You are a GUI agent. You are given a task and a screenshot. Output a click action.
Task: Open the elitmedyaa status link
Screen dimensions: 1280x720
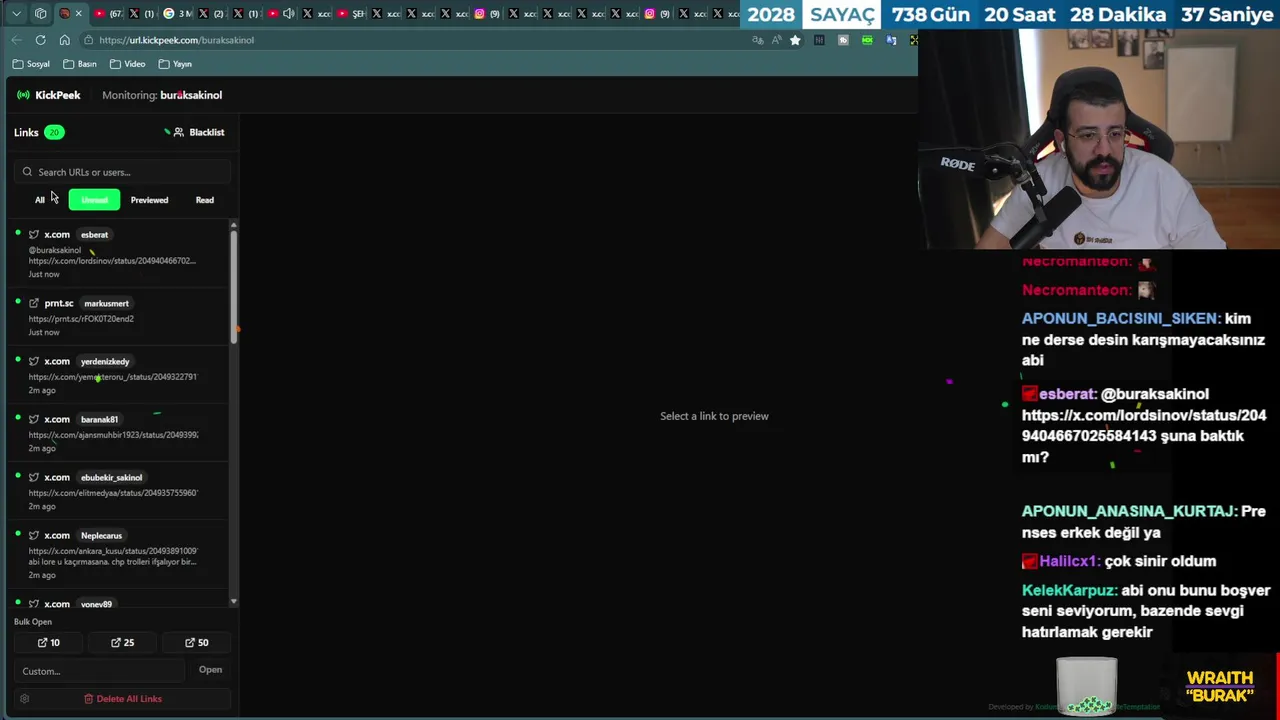113,493
